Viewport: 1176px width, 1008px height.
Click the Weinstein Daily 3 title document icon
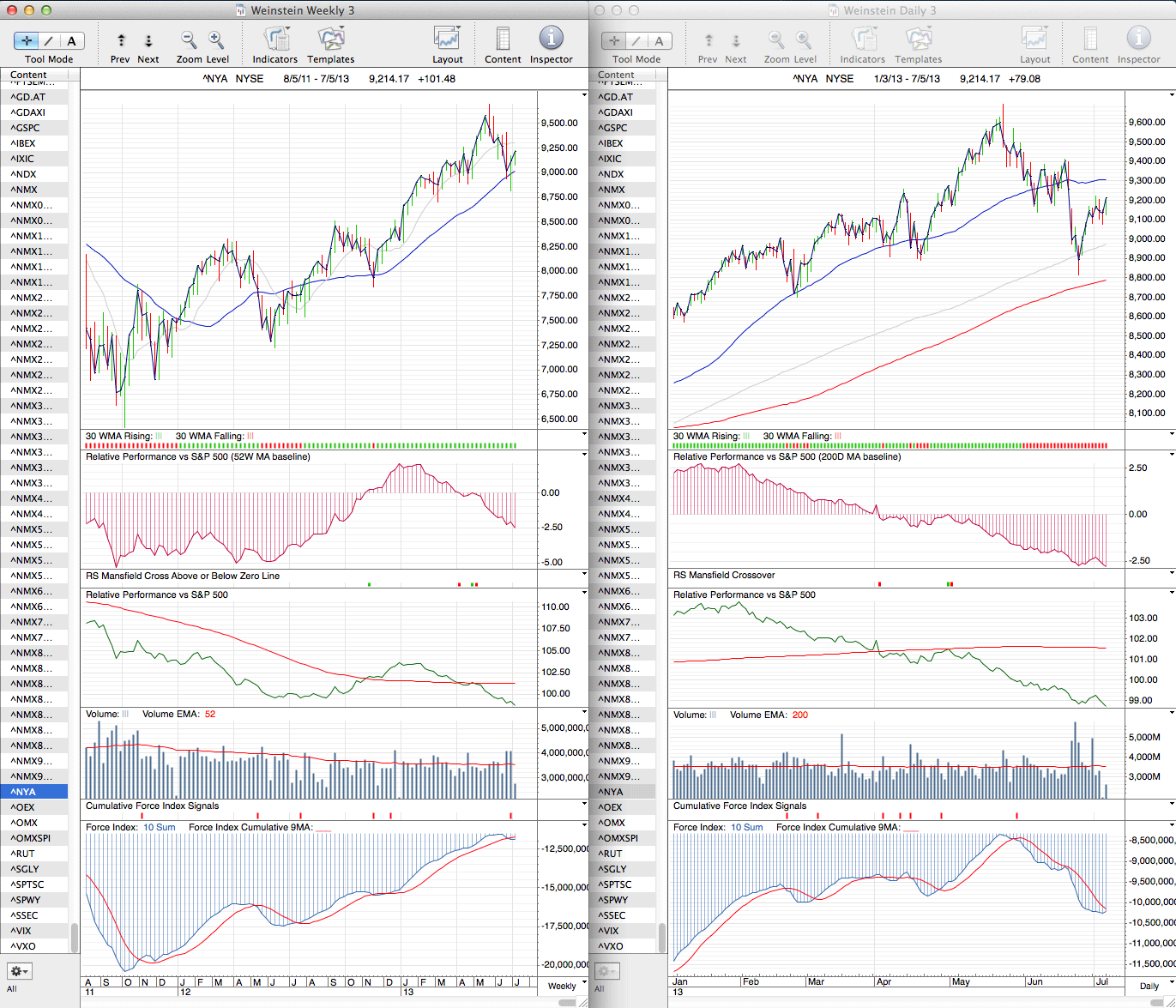[x=834, y=10]
